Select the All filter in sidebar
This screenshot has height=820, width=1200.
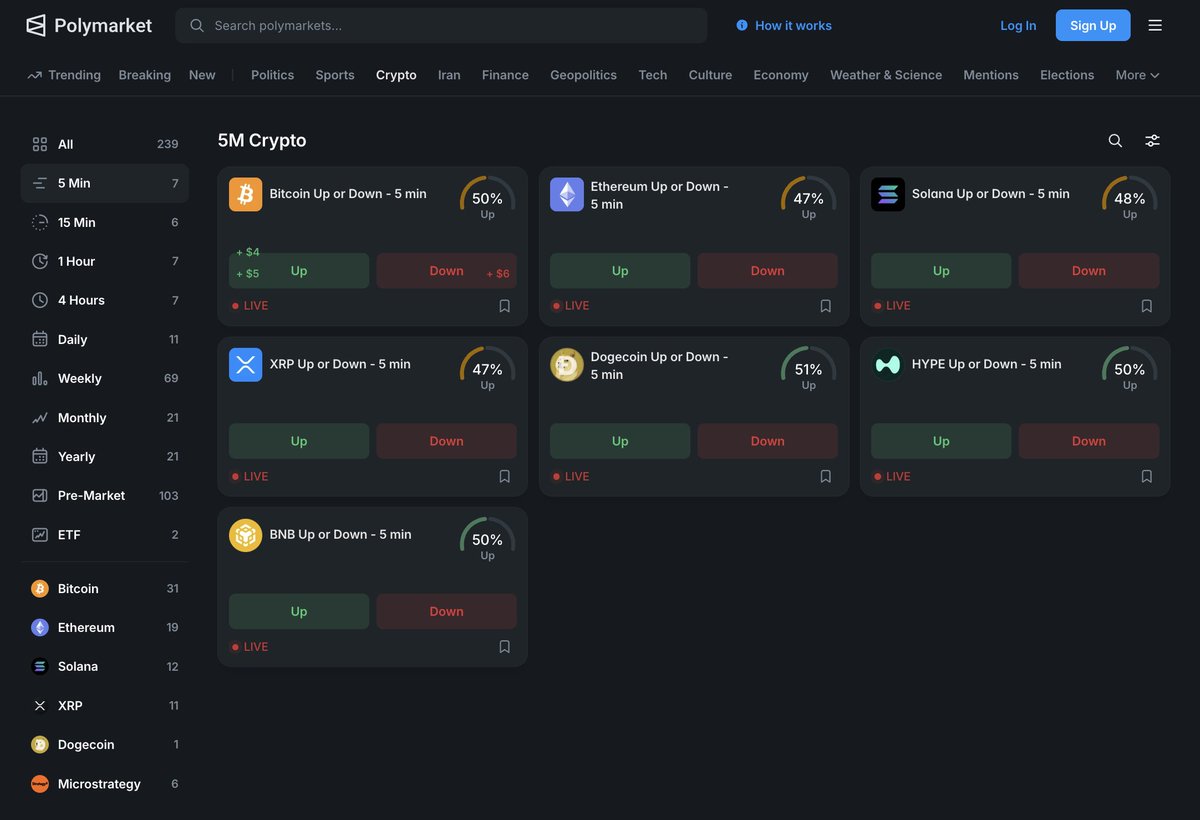click(x=105, y=144)
